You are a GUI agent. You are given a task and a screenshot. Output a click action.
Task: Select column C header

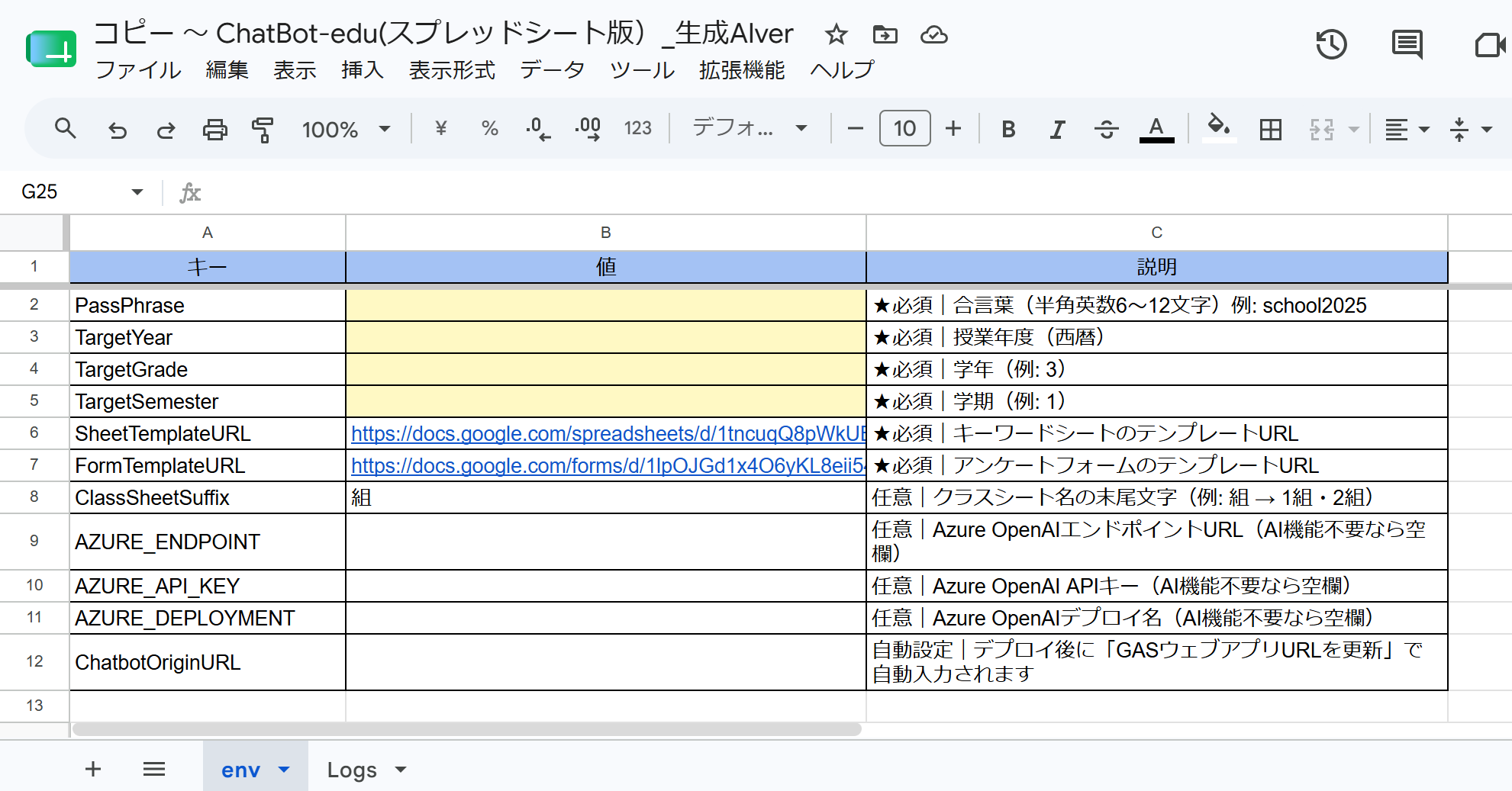point(1157,233)
